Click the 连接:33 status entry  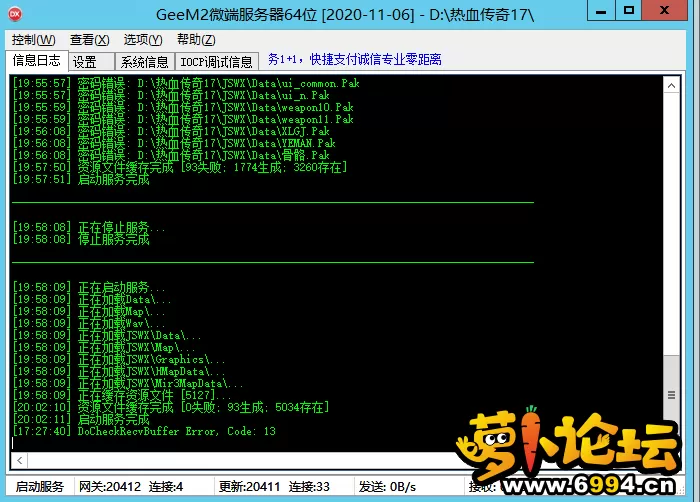(309, 487)
